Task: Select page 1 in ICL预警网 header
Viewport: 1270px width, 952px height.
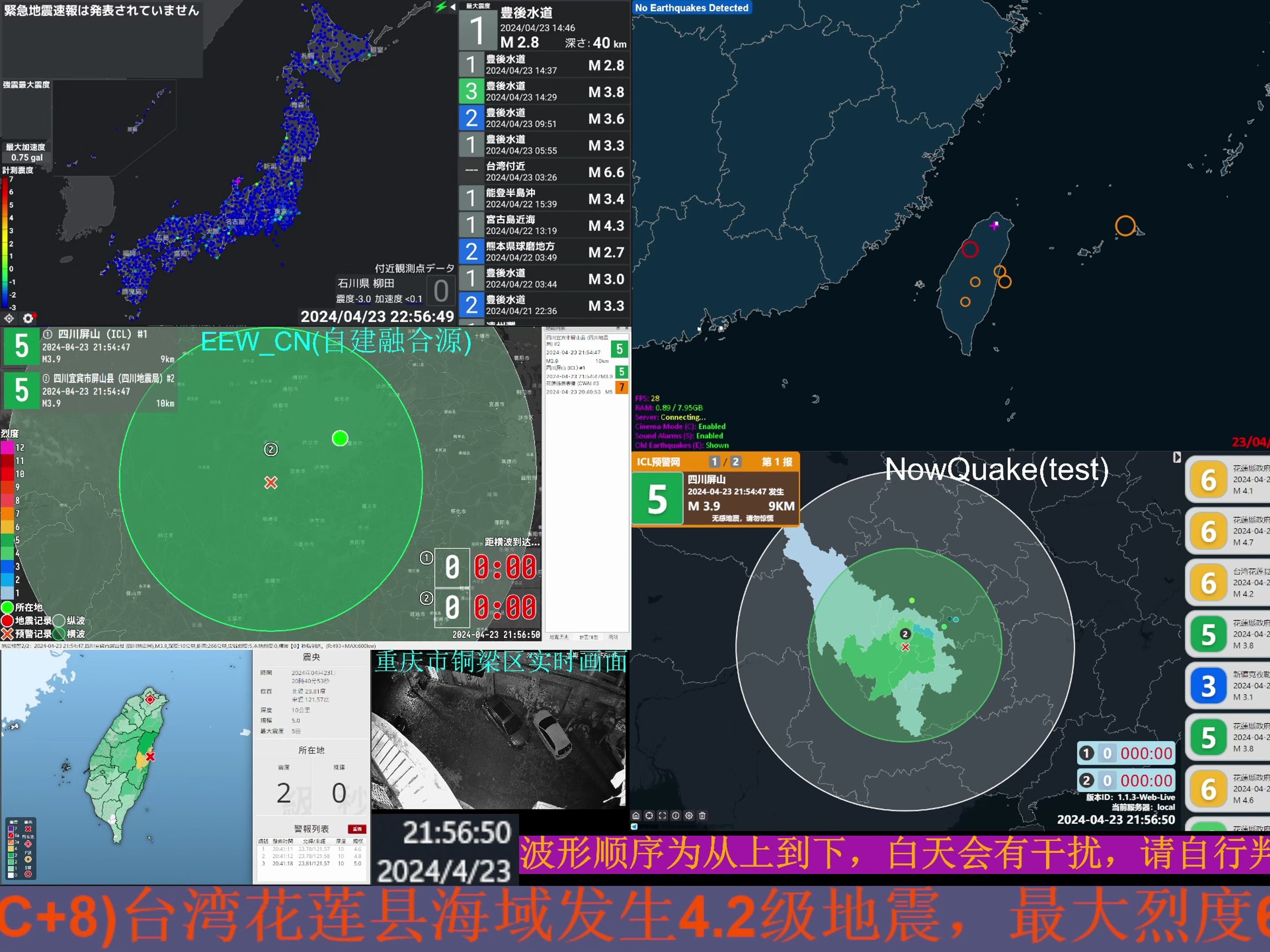Action: (x=714, y=461)
